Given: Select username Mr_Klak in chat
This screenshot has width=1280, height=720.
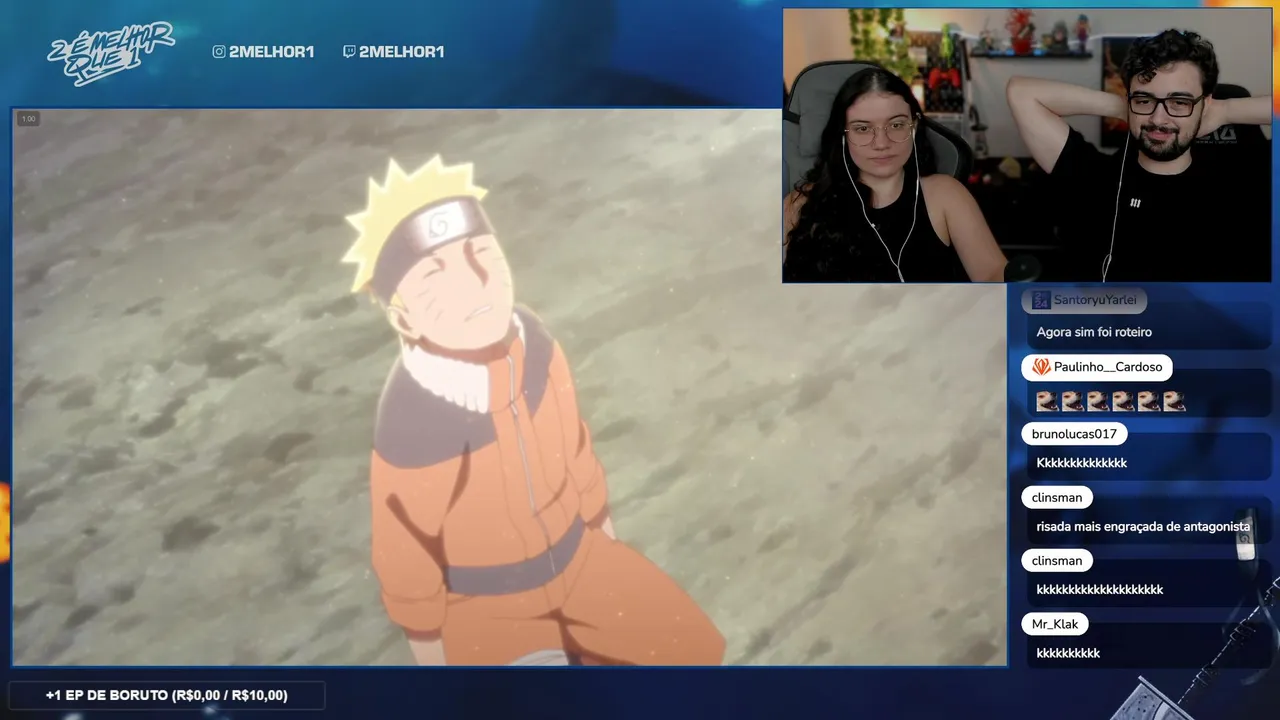Looking at the screenshot, I should point(1055,624).
